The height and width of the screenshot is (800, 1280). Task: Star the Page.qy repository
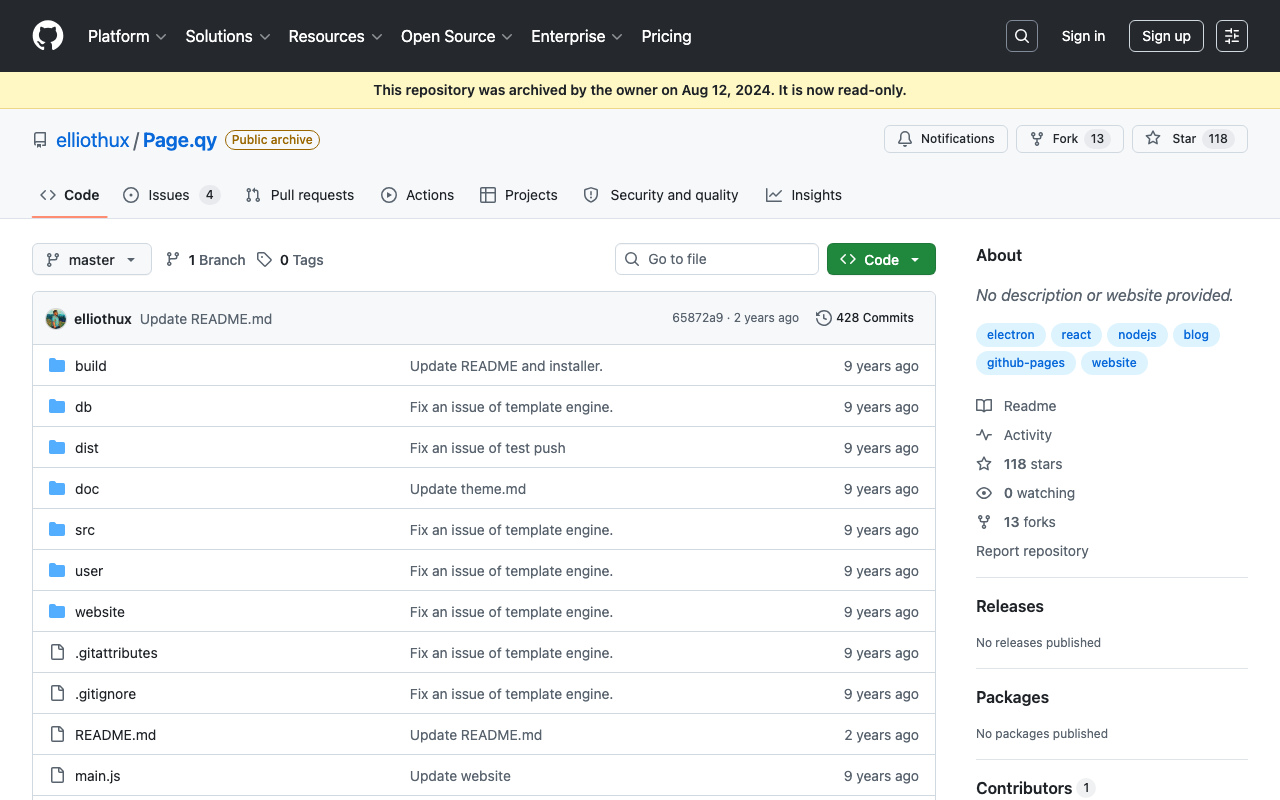point(1190,139)
